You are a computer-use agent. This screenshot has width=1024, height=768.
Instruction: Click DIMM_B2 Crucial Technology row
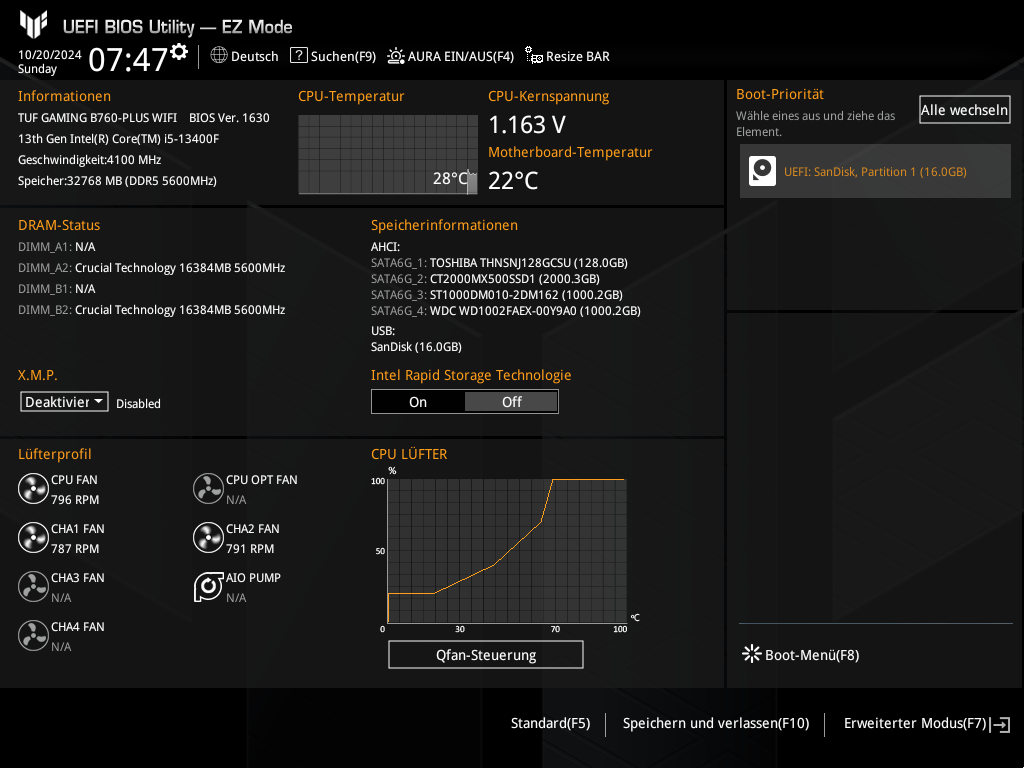click(x=152, y=310)
